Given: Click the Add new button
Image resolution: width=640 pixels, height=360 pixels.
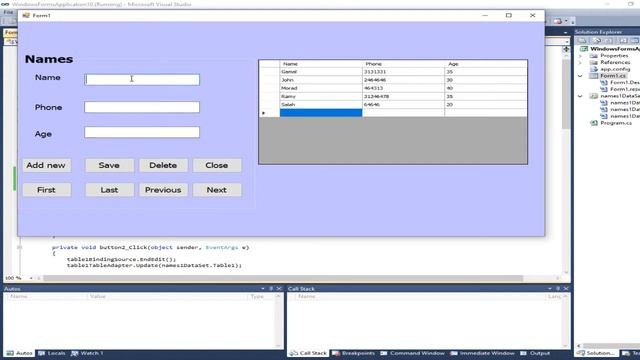Looking at the screenshot, I should [47, 165].
